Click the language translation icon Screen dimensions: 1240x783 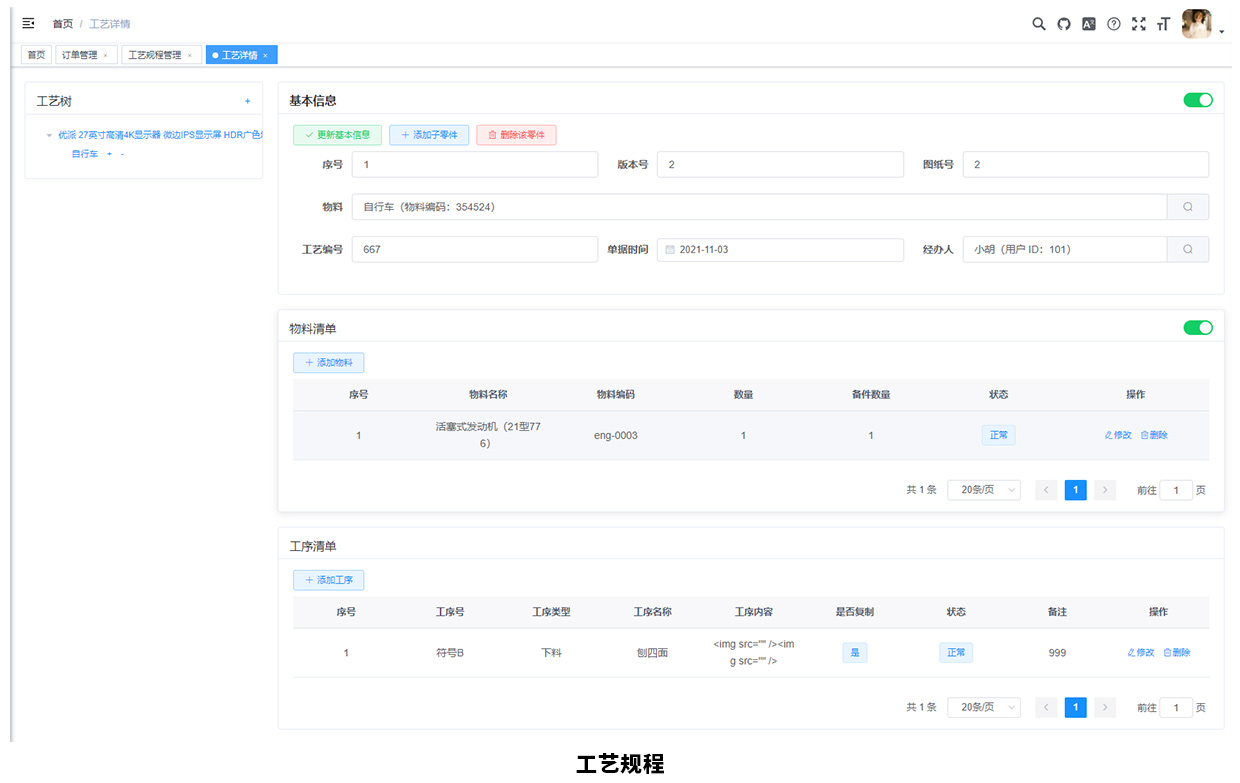[1089, 24]
